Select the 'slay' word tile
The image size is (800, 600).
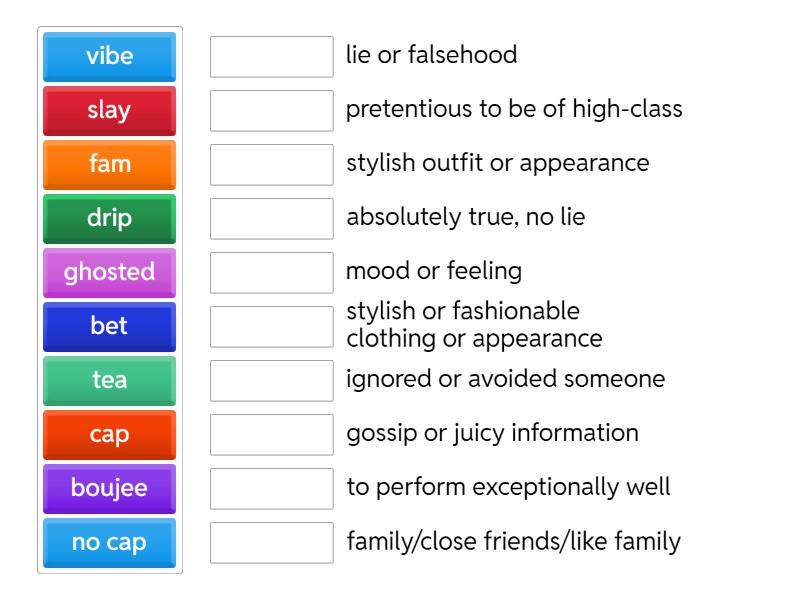108,110
